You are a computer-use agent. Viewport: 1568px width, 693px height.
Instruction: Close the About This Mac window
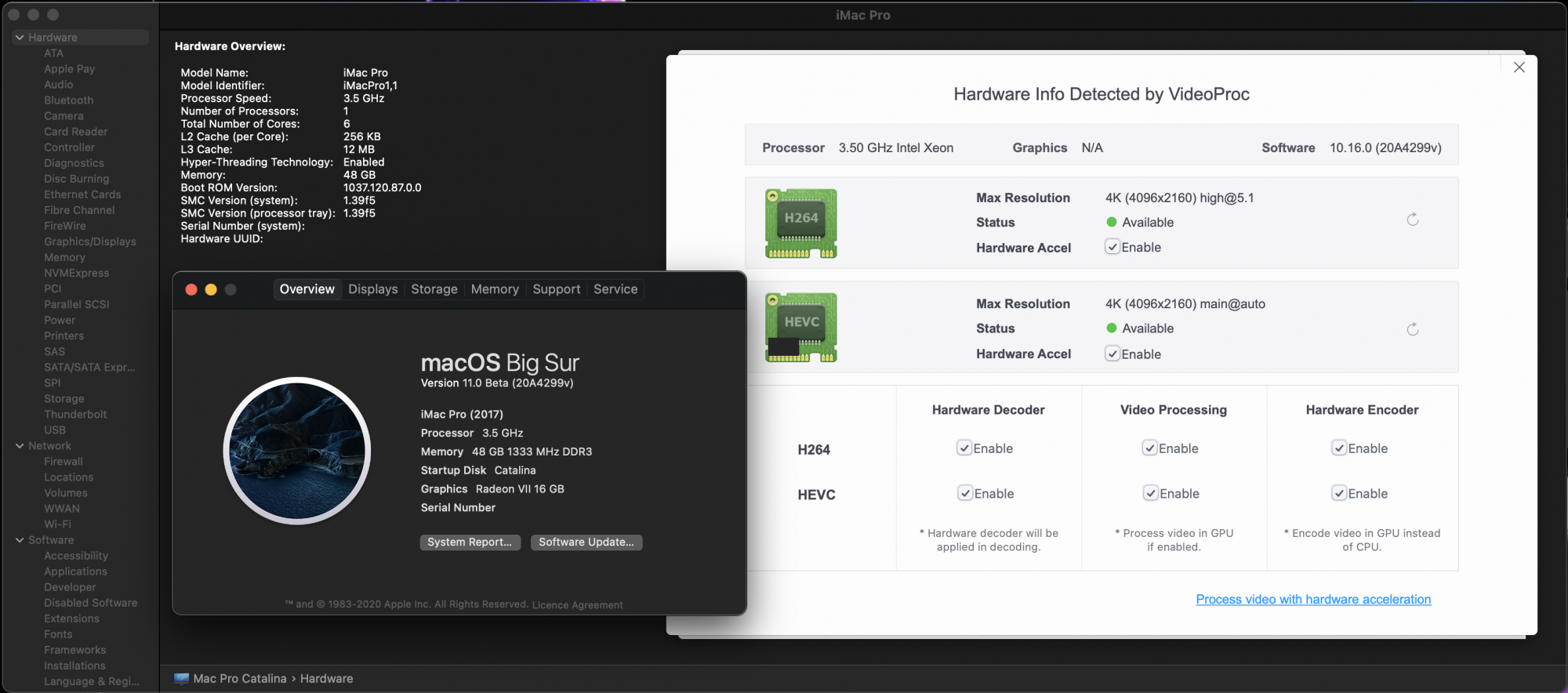click(x=191, y=289)
